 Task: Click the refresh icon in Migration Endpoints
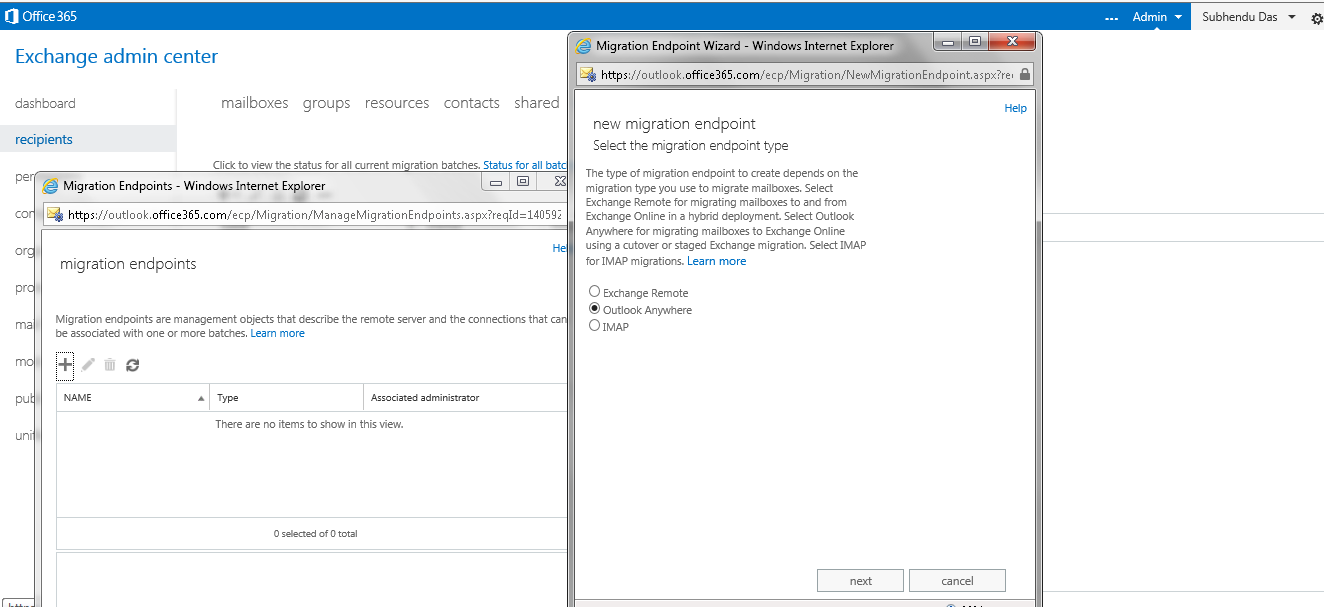tap(132, 365)
